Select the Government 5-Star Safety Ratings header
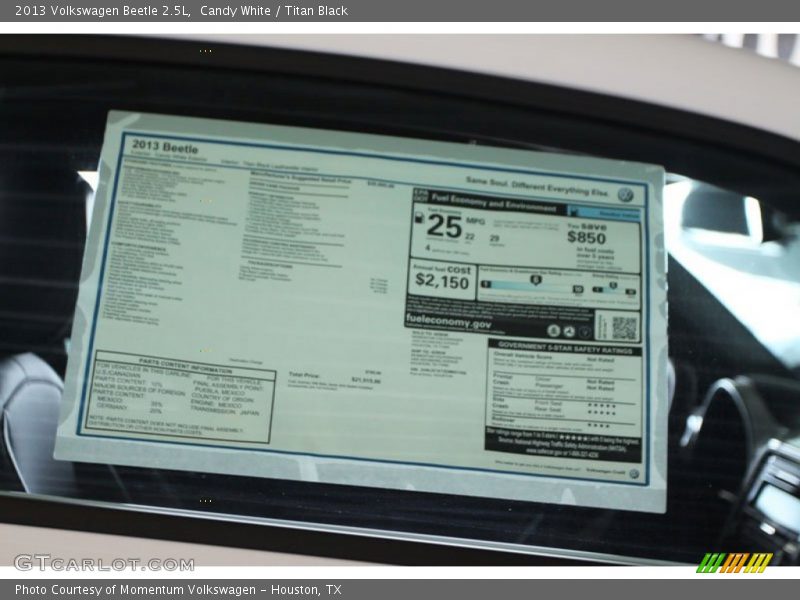The height and width of the screenshot is (600, 800). click(565, 347)
